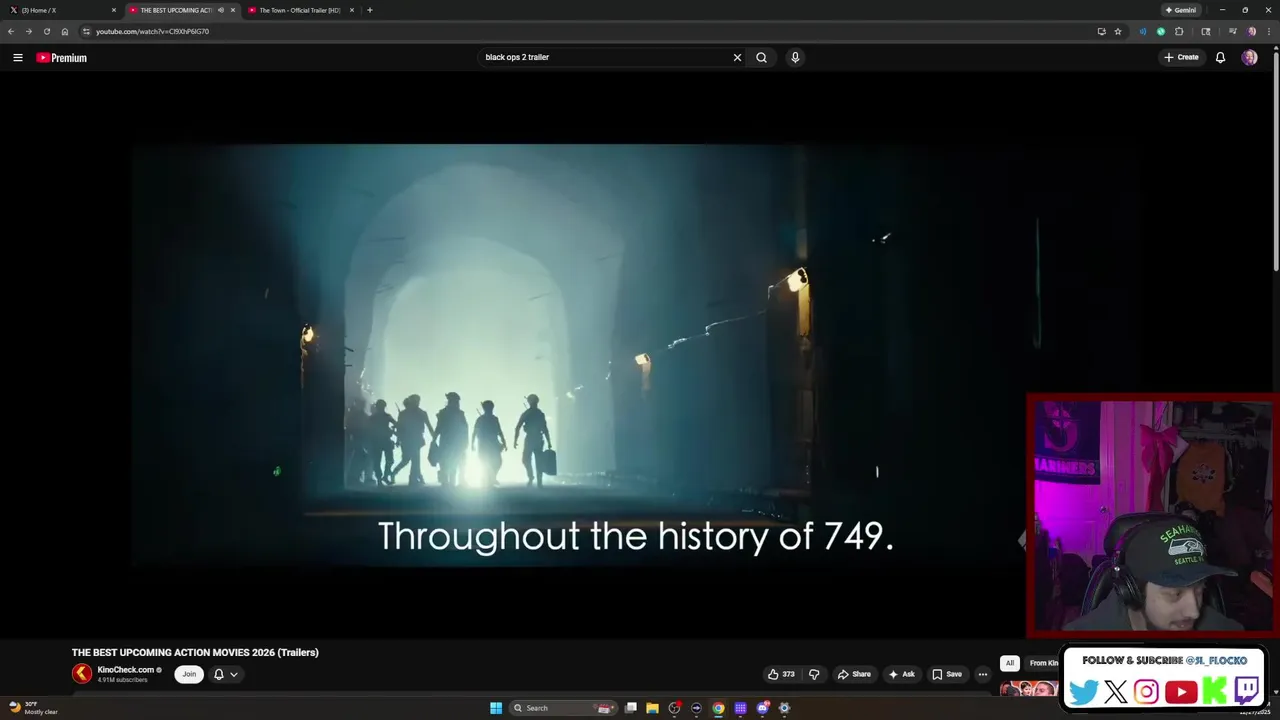Open Chrome from the taskbar

pyautogui.click(x=718, y=708)
